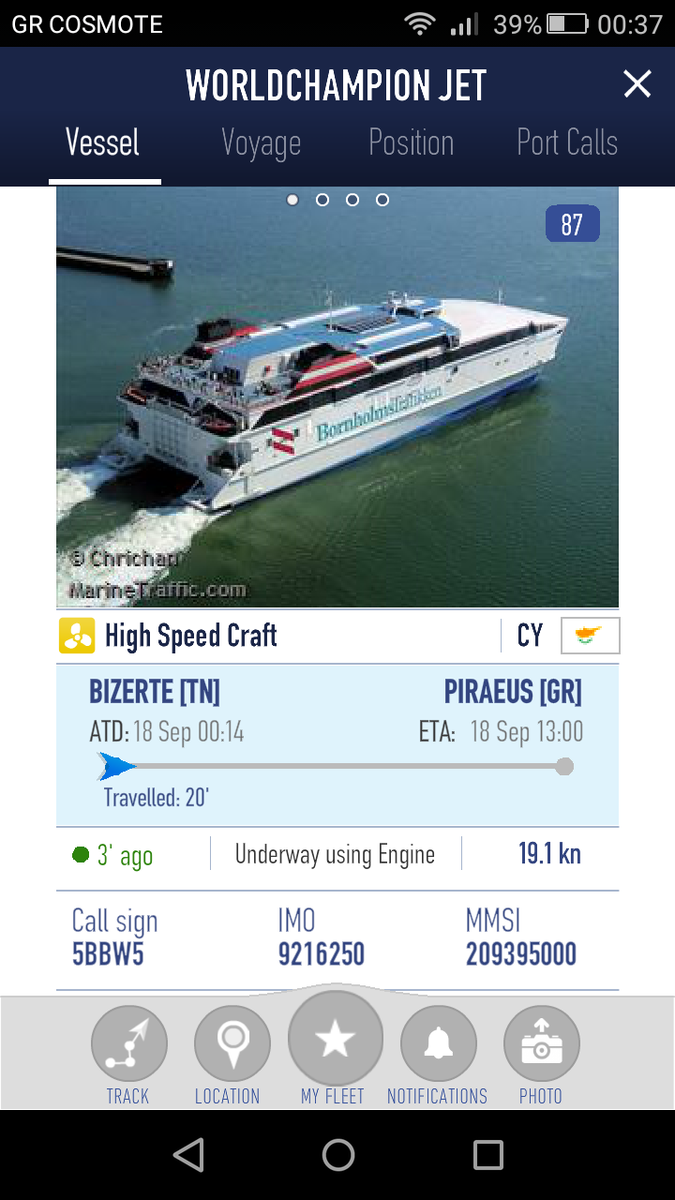Tap the Track route icon
The width and height of the screenshot is (675, 1200).
tap(128, 1044)
